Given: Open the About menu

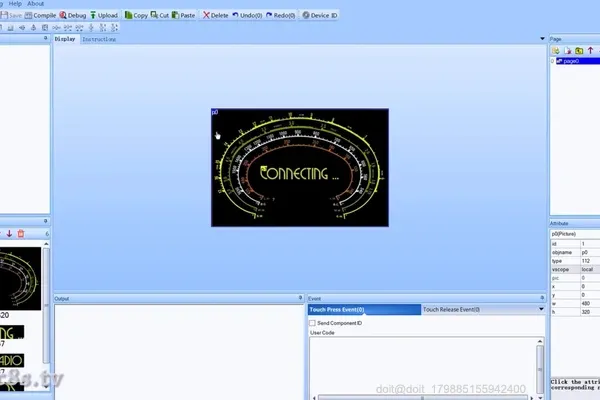Looking at the screenshot, I should [35, 3].
